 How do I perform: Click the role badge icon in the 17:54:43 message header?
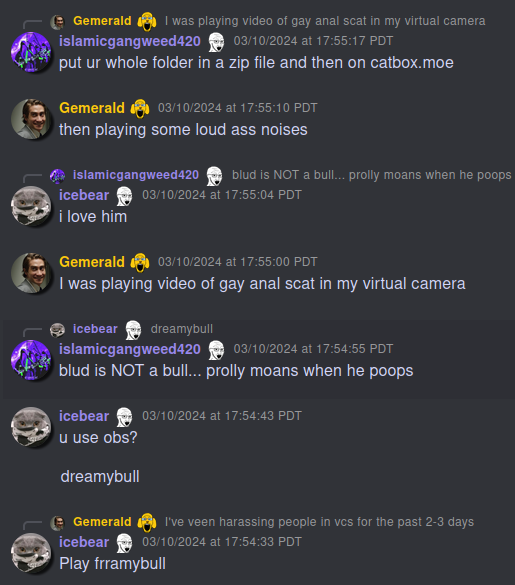click(125, 417)
